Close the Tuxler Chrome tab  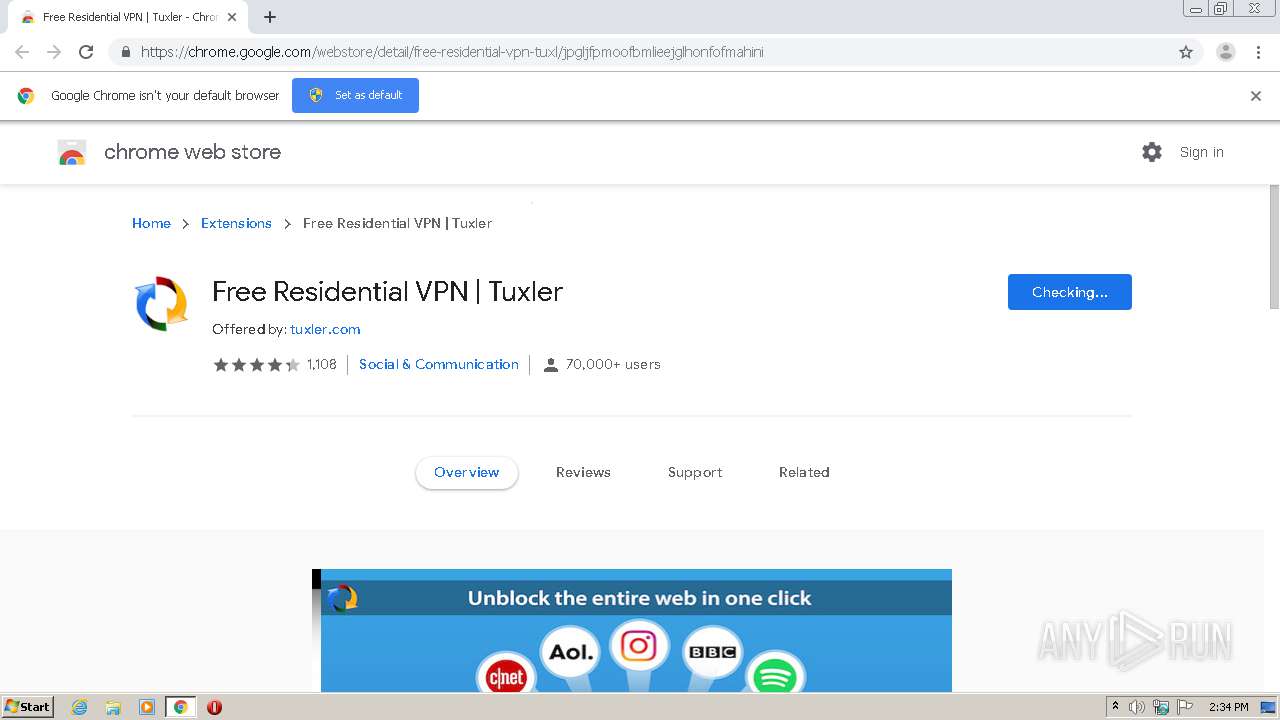pos(232,17)
